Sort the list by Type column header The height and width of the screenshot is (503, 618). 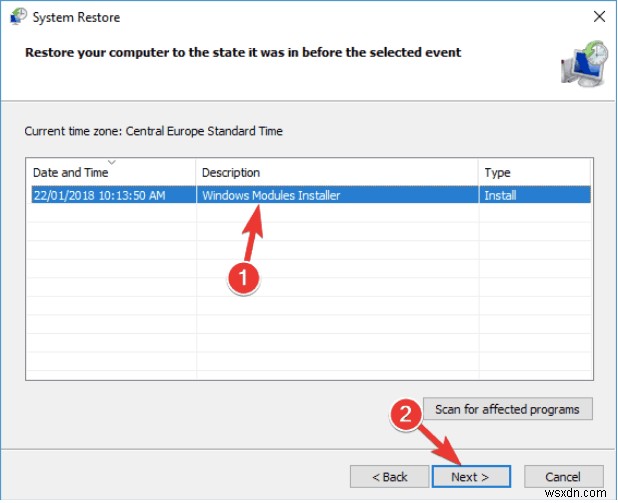click(x=497, y=173)
